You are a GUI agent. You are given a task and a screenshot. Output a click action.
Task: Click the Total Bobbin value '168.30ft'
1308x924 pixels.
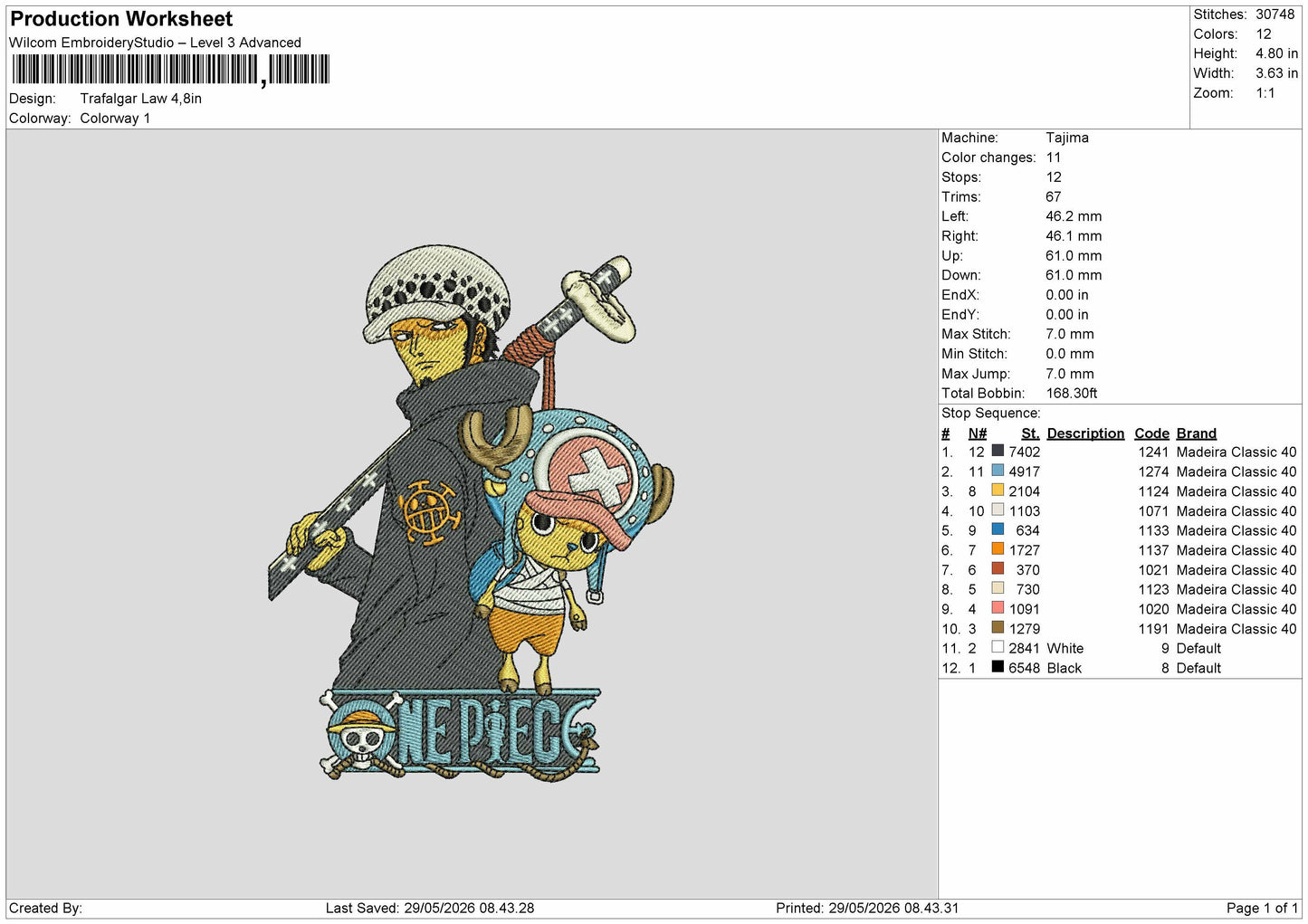click(x=1071, y=394)
